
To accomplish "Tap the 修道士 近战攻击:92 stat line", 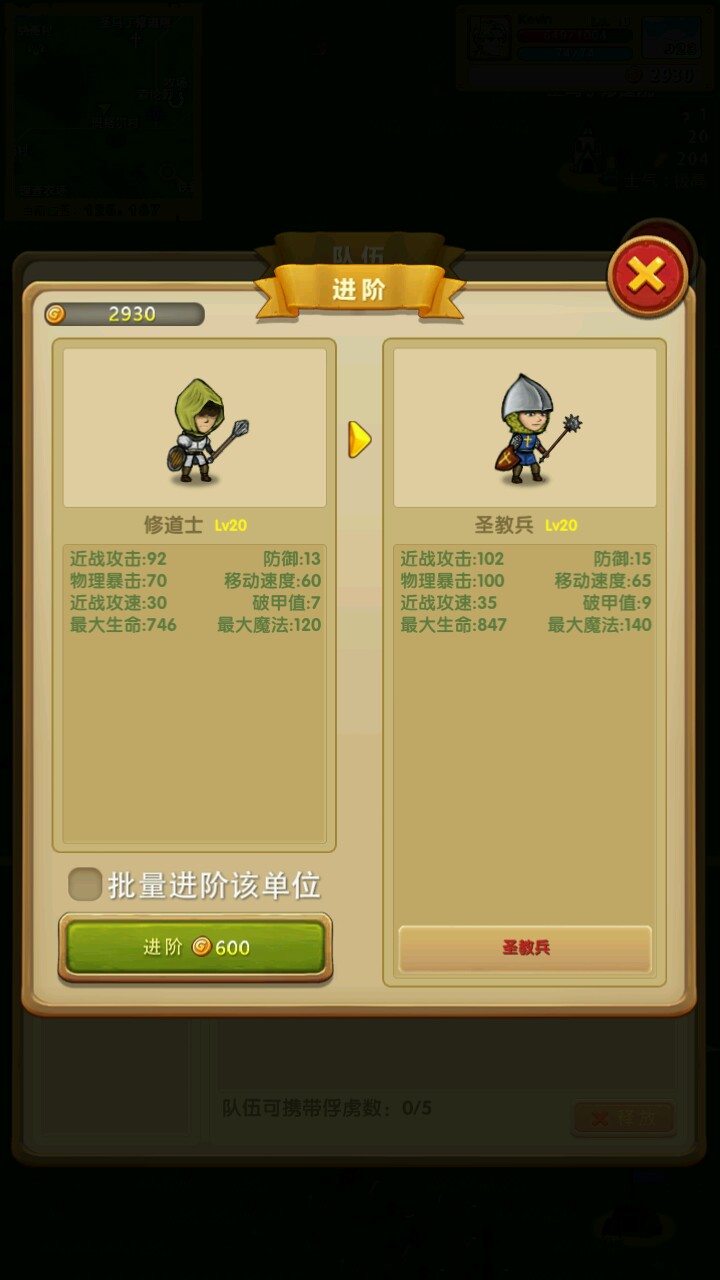I will coord(118,559).
